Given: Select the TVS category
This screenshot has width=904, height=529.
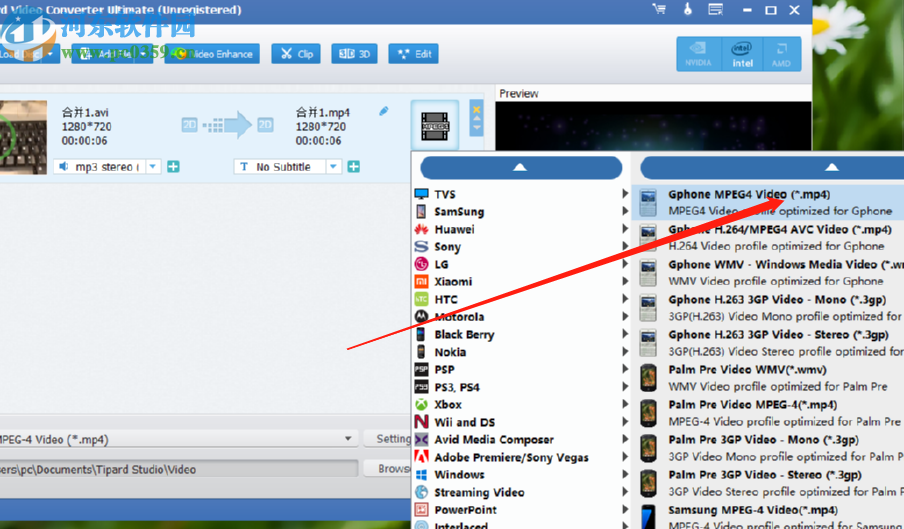Looking at the screenshot, I should (521, 194).
